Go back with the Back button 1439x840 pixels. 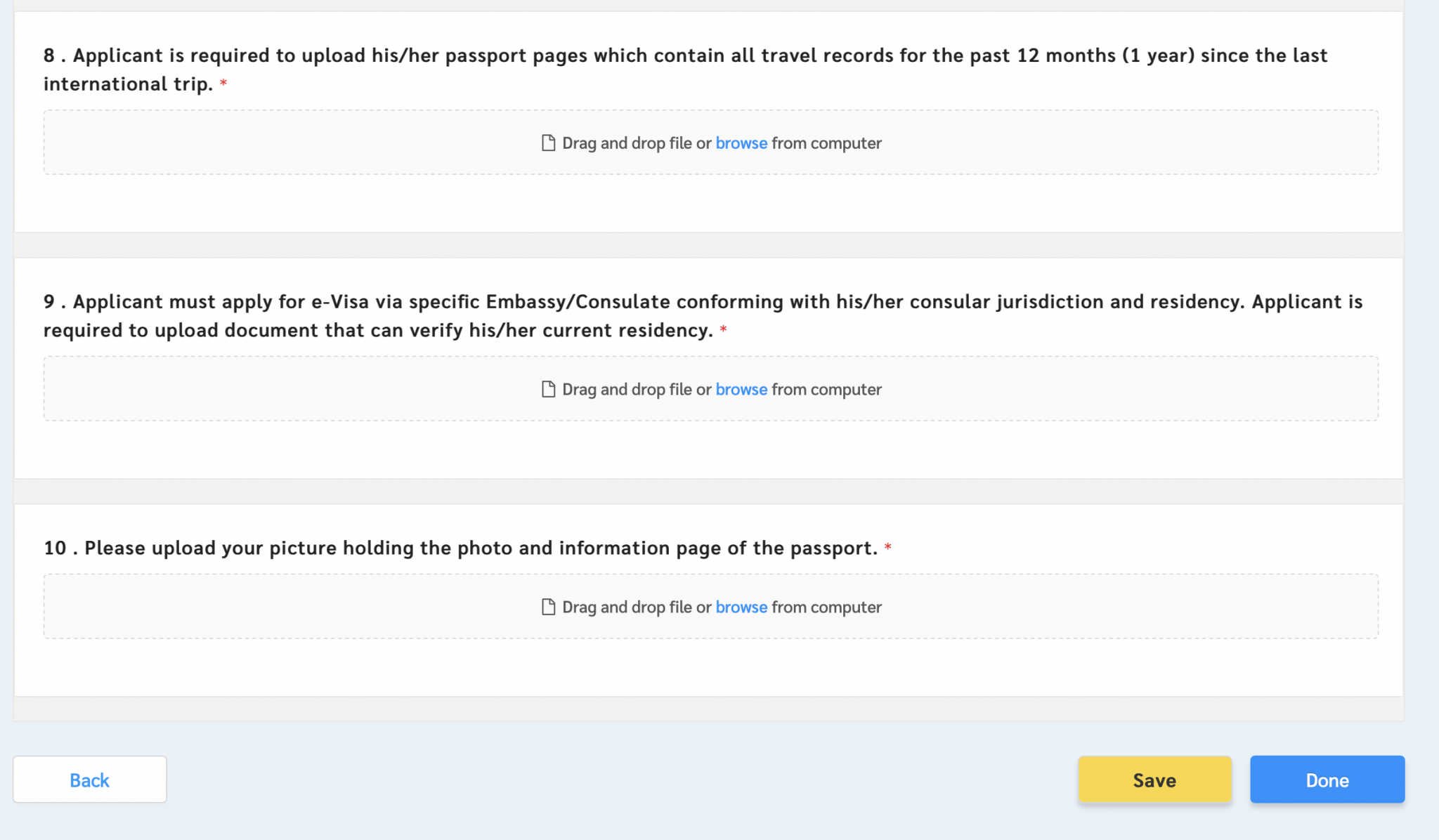pos(90,780)
